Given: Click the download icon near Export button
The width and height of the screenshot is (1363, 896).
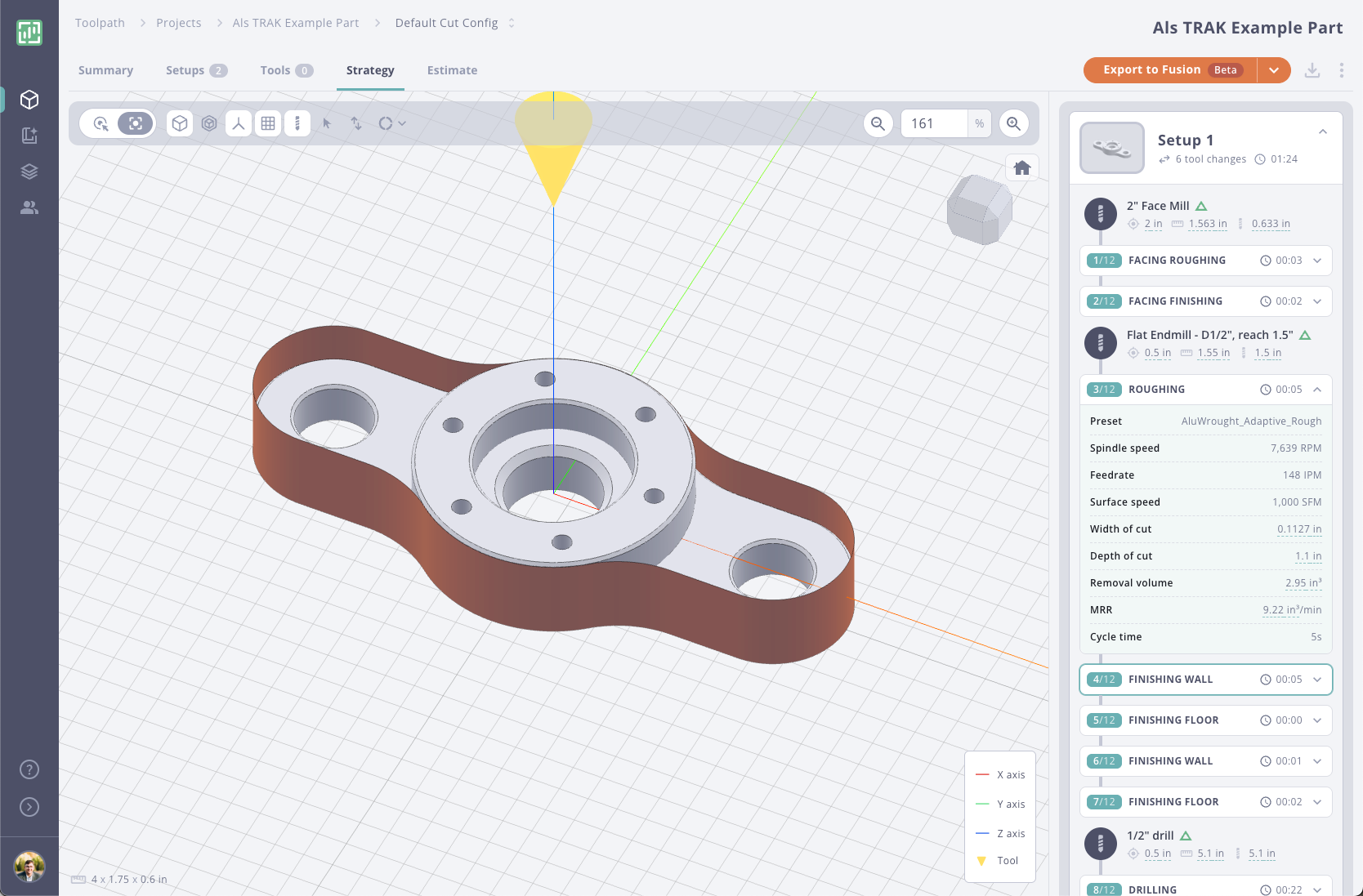Looking at the screenshot, I should (1312, 70).
